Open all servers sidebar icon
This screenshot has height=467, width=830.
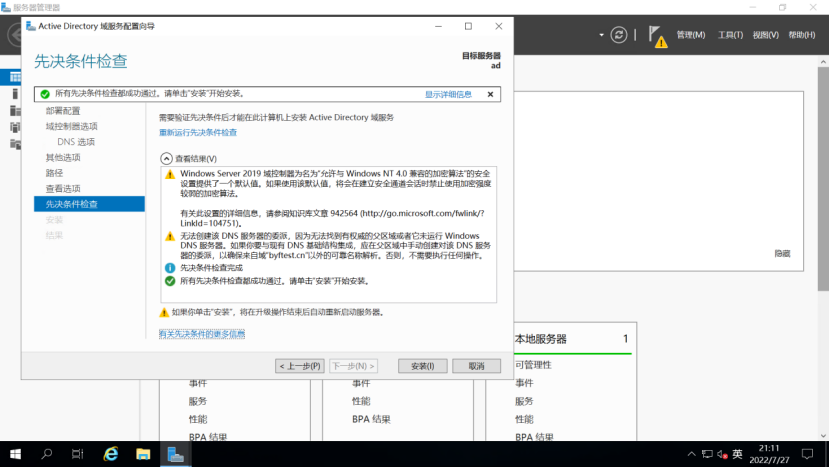(15, 111)
